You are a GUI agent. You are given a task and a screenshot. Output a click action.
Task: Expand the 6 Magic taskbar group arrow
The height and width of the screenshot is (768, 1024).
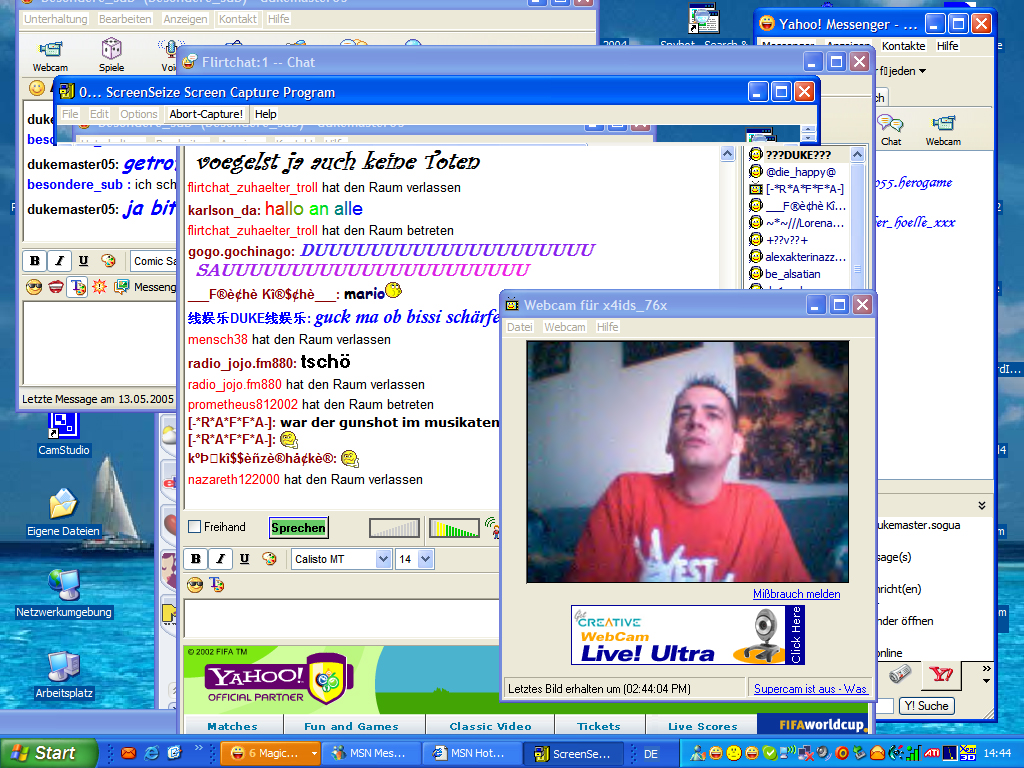pyautogui.click(x=314, y=753)
